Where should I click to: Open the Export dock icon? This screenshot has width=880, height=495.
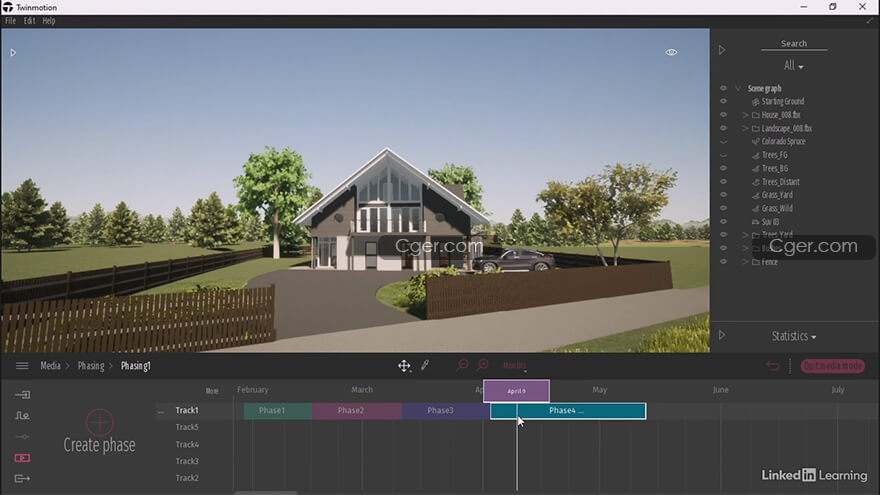22,479
